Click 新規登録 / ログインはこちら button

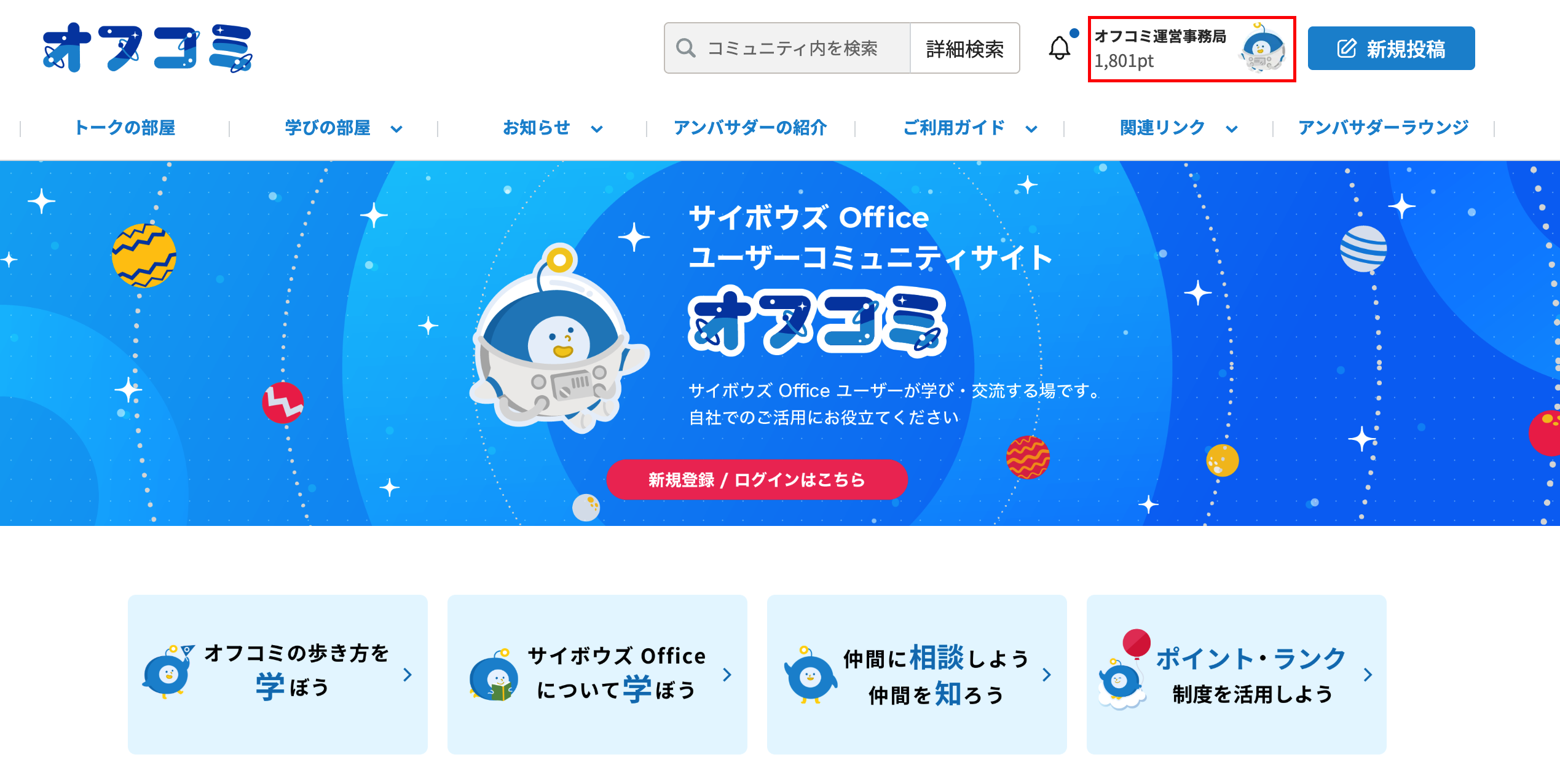pyautogui.click(x=757, y=479)
